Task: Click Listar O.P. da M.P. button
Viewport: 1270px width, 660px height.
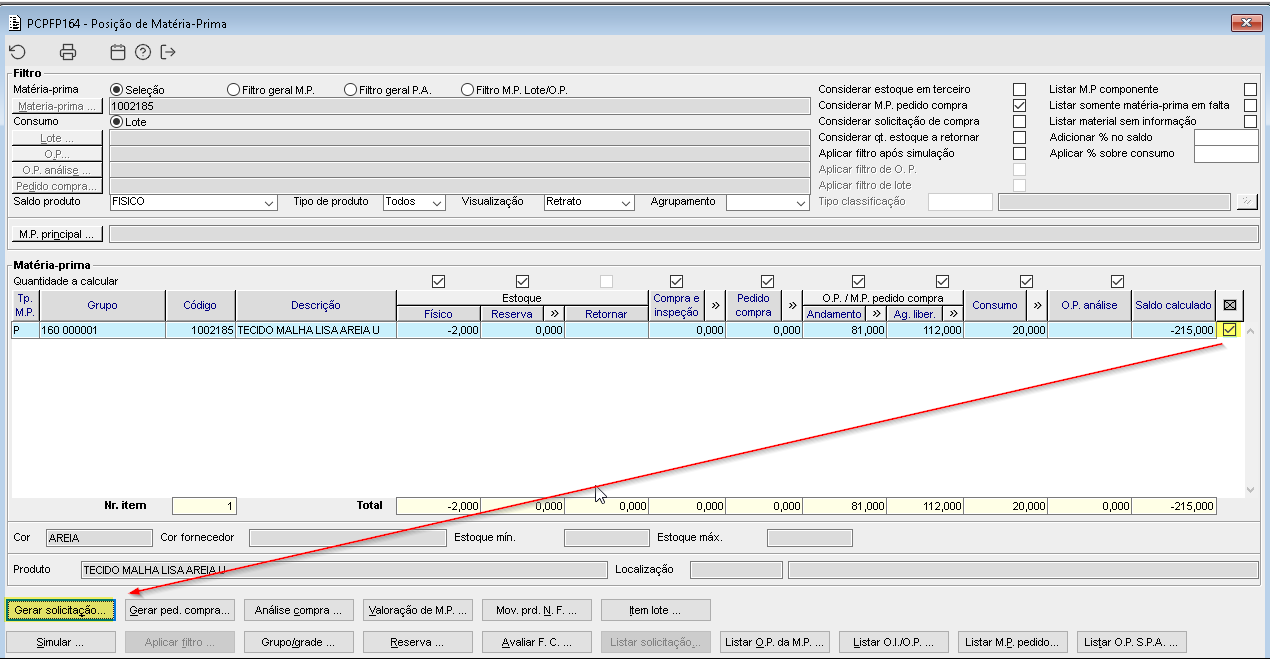Action: [775, 642]
